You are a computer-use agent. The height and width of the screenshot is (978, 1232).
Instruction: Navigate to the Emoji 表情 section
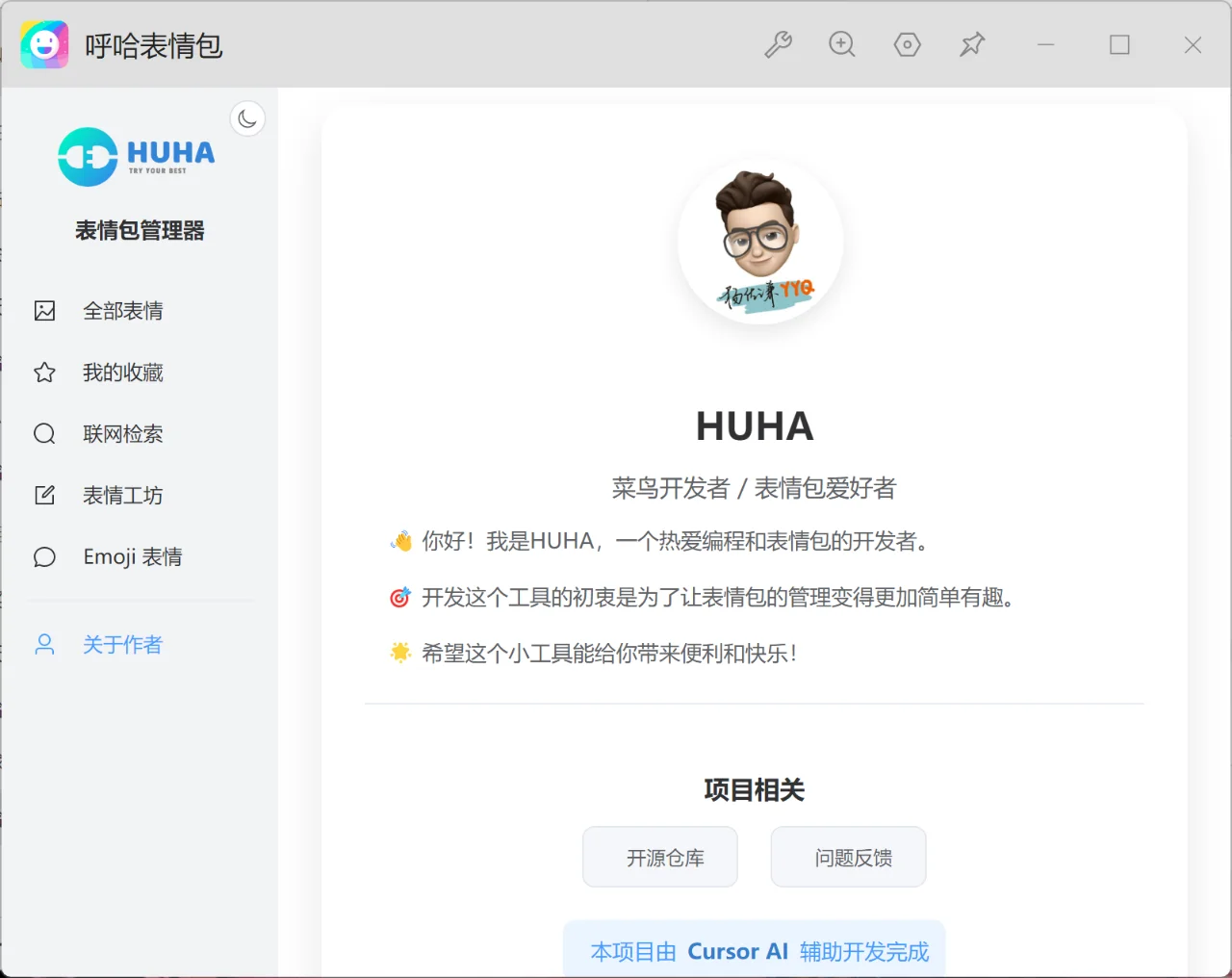coord(134,556)
